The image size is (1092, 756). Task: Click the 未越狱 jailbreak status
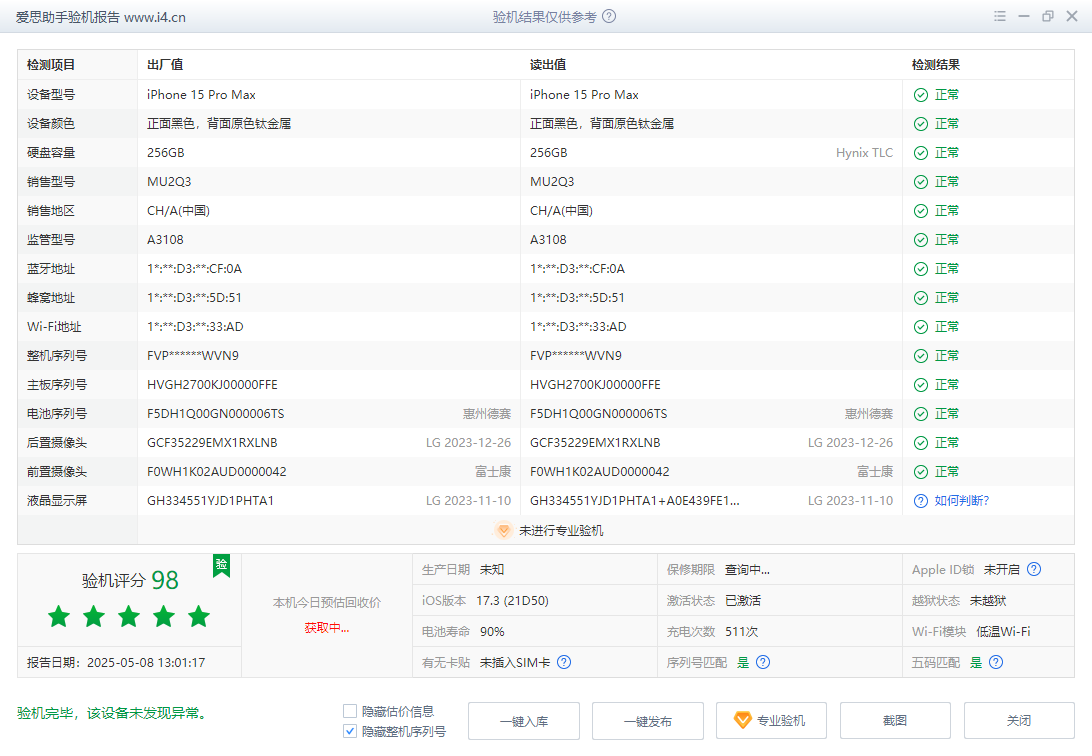988,601
